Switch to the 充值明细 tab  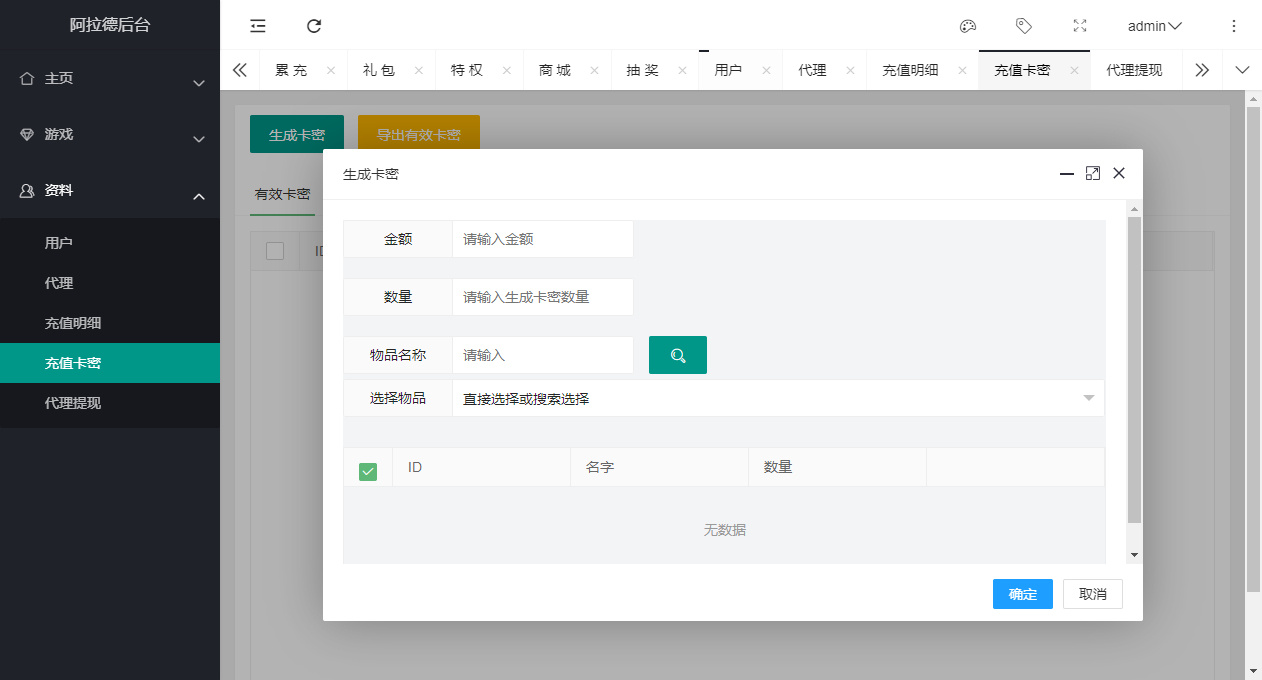(910, 70)
